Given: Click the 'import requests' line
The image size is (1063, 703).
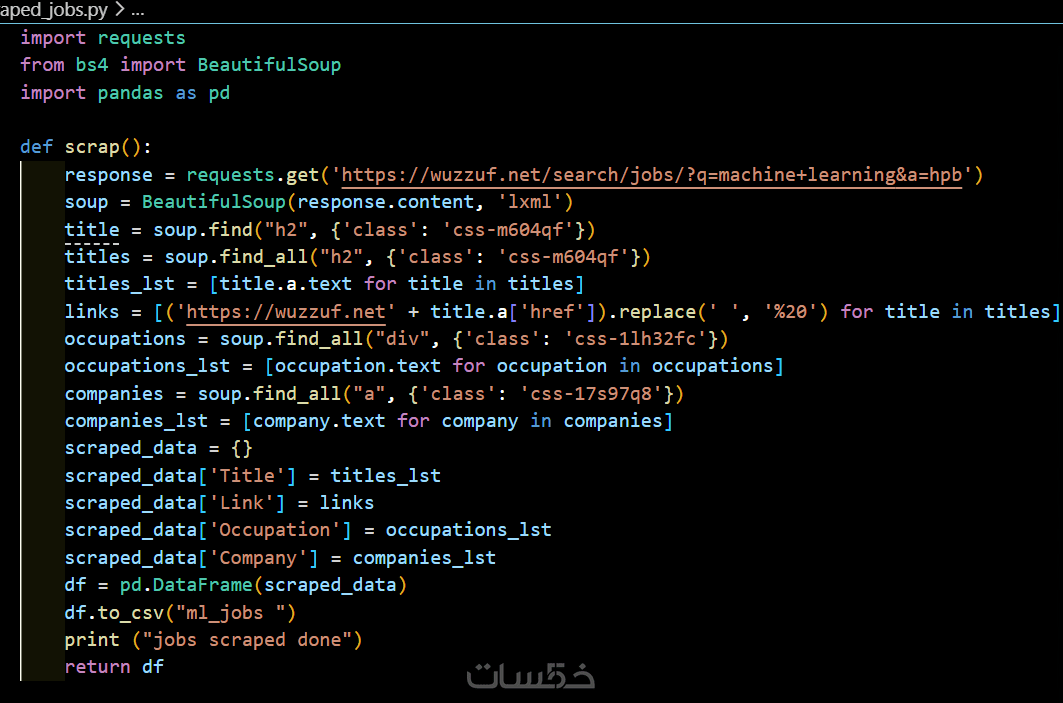Looking at the screenshot, I should pos(103,38).
